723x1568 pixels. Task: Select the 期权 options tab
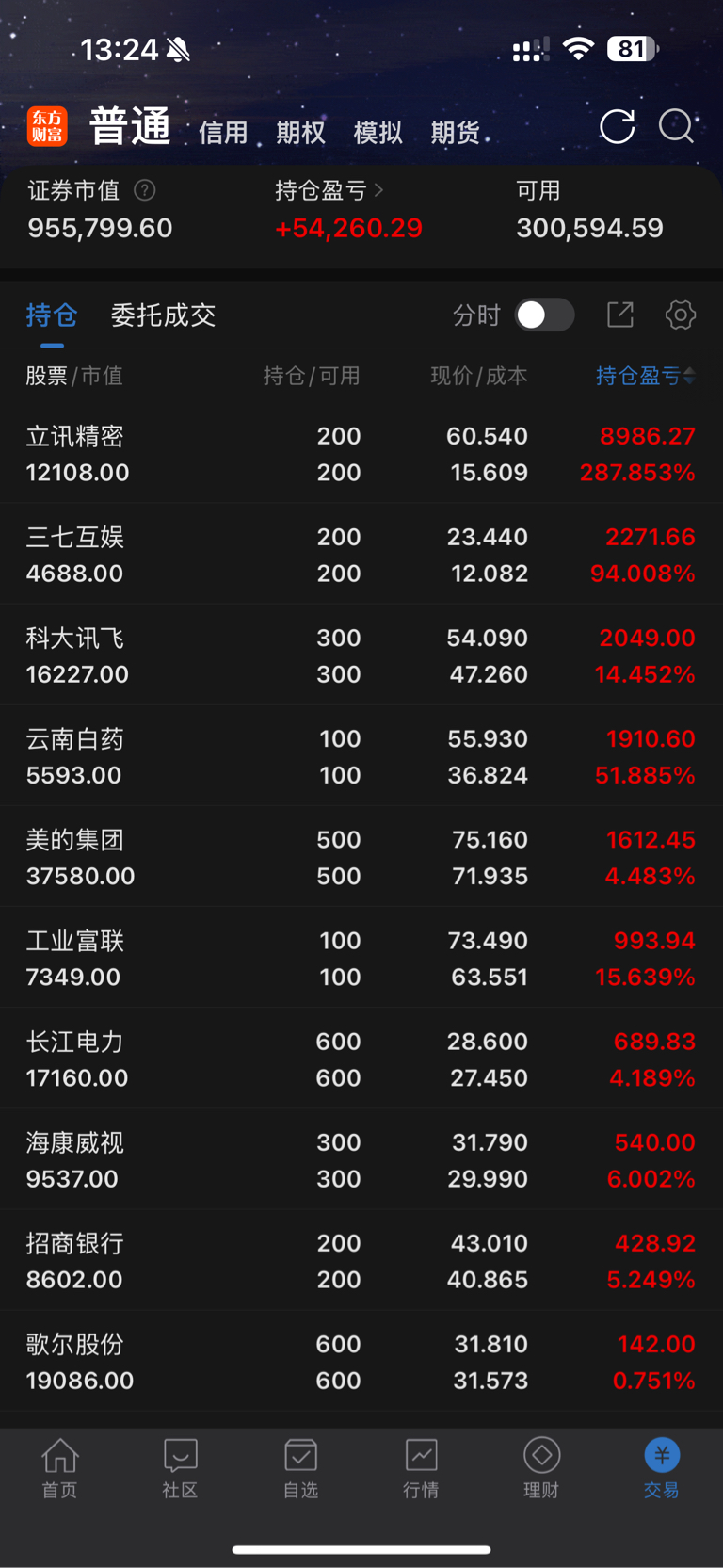pos(300,133)
